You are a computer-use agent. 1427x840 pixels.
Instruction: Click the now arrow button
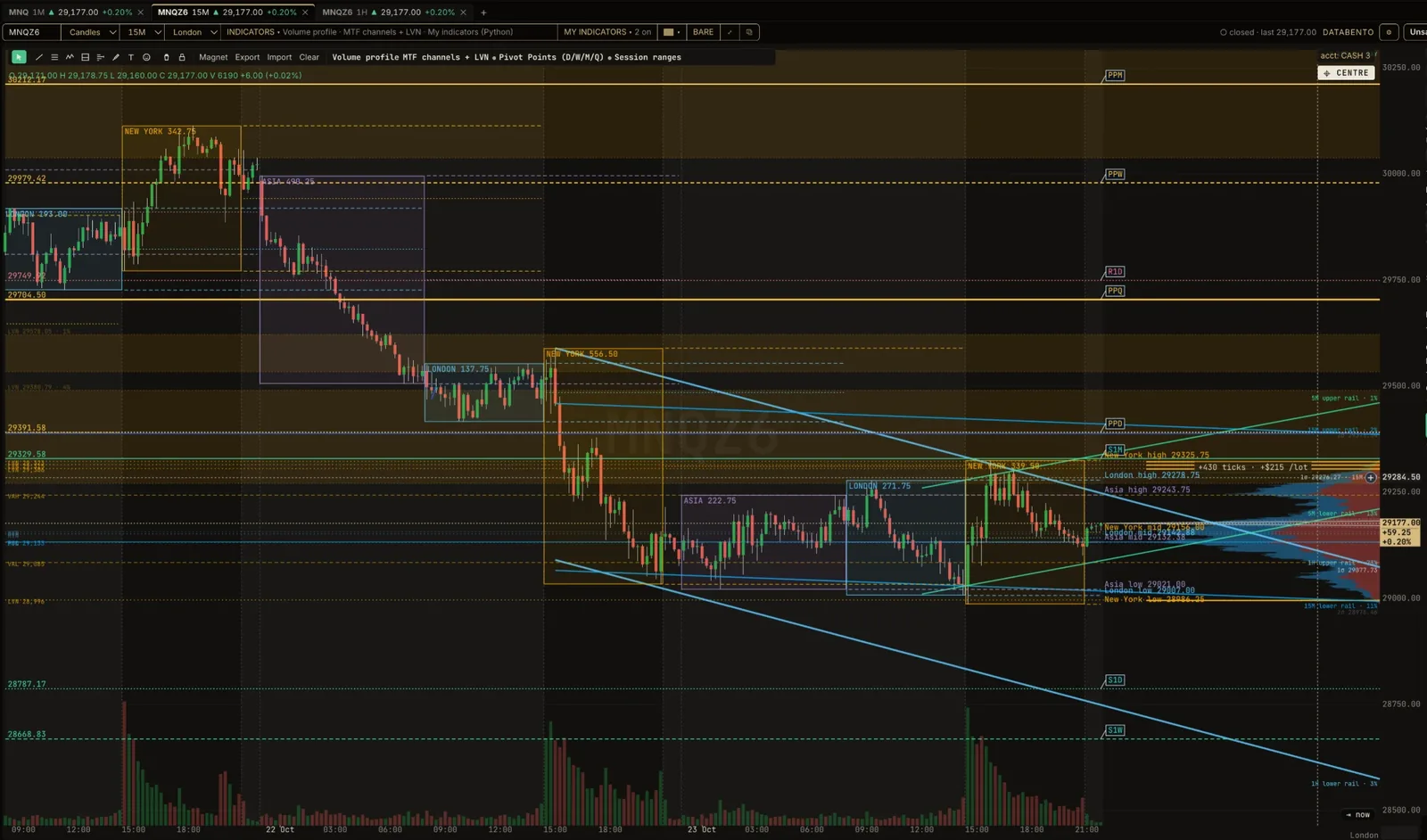(x=1358, y=815)
